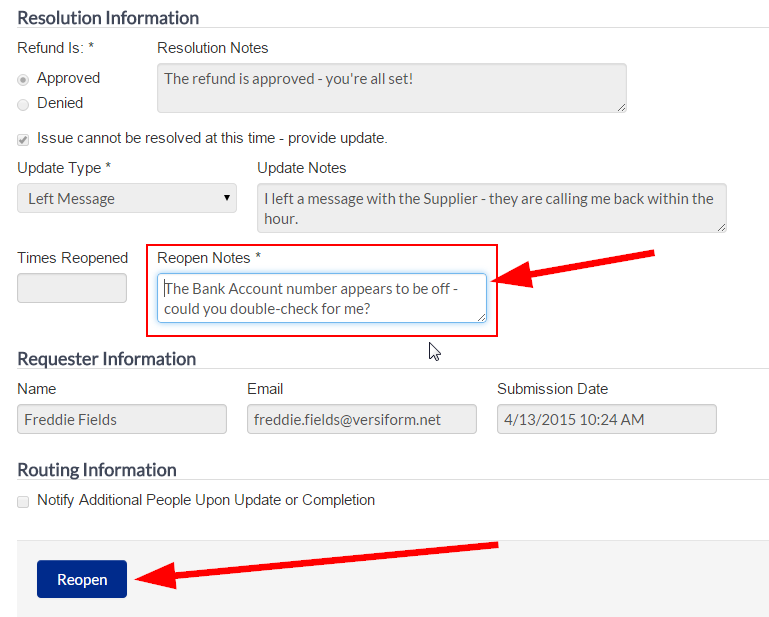769x617 pixels.
Task: Click the Update Notes resize handle
Action: [x=722, y=228]
